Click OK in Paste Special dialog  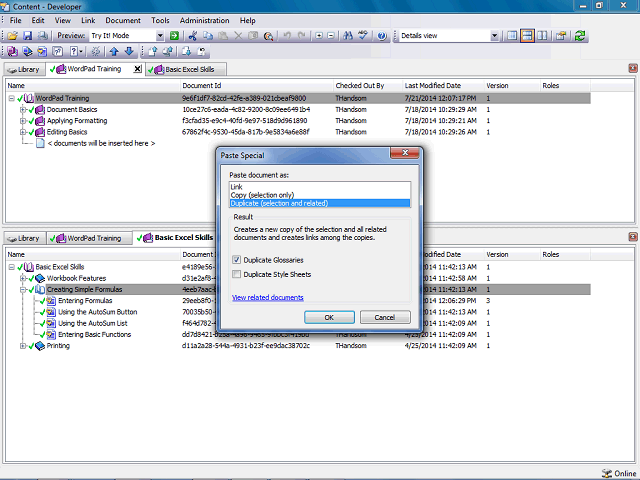click(x=329, y=317)
